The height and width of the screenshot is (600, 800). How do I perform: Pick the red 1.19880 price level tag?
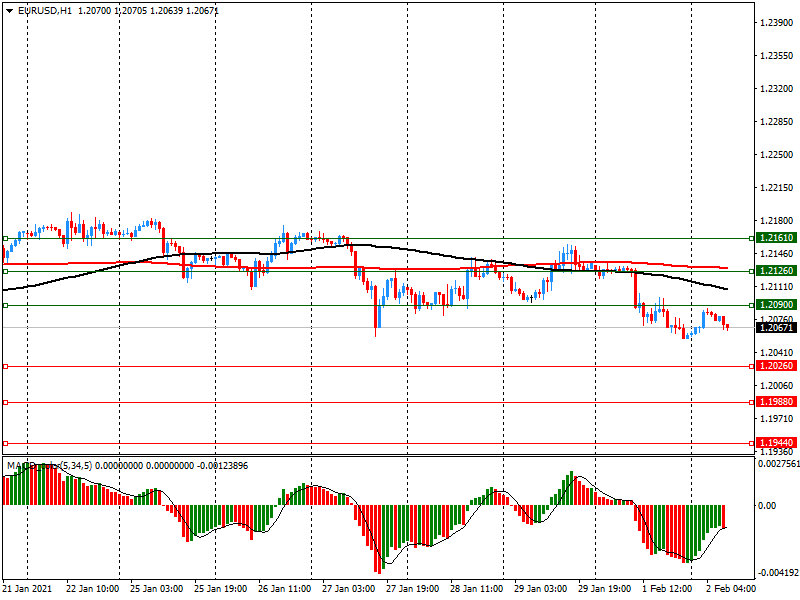click(776, 402)
